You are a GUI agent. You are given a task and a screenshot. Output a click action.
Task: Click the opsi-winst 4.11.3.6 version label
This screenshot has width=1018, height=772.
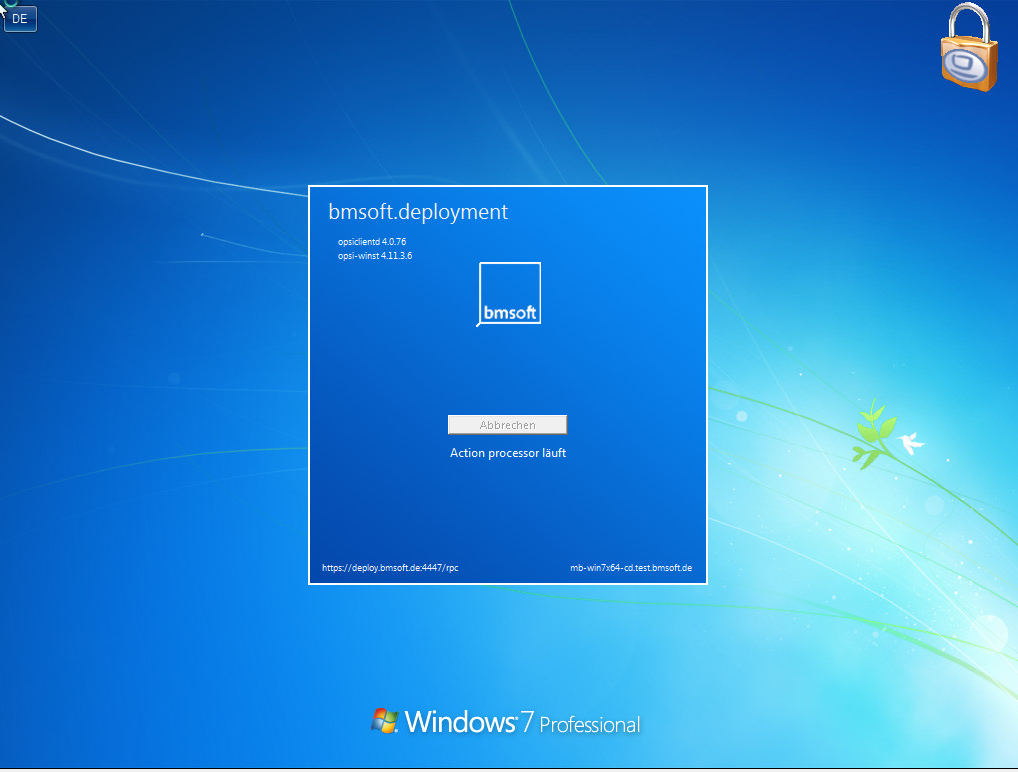coord(375,256)
